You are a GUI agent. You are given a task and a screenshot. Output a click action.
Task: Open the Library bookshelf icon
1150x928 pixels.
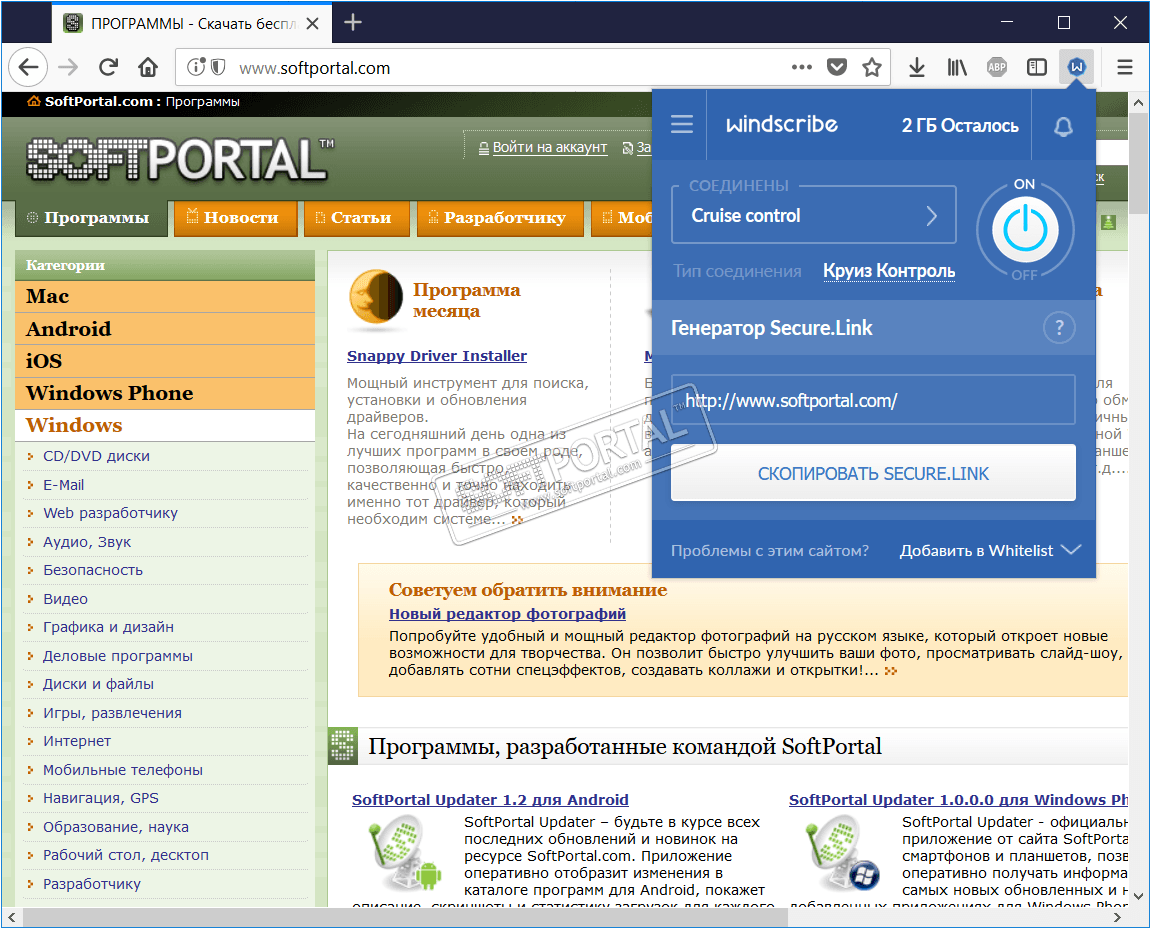pos(957,67)
